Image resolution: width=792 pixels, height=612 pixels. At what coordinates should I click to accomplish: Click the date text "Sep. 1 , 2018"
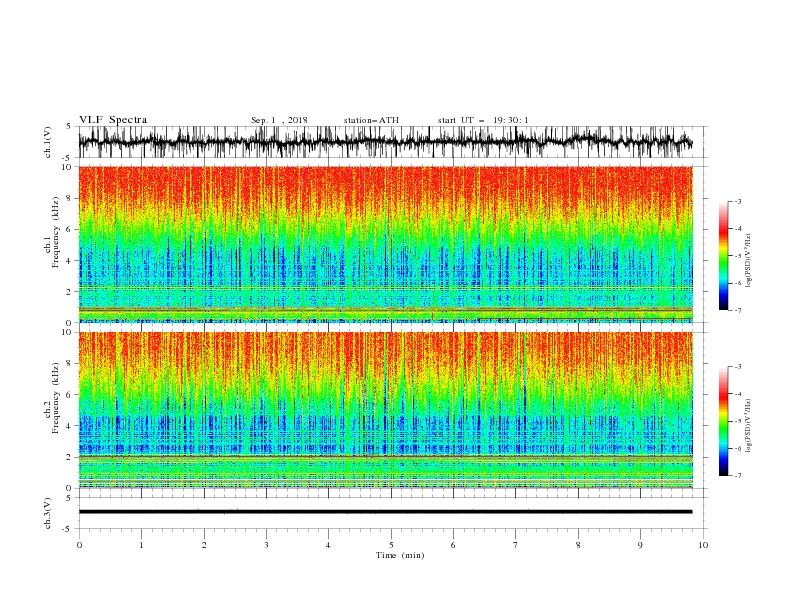279,120
